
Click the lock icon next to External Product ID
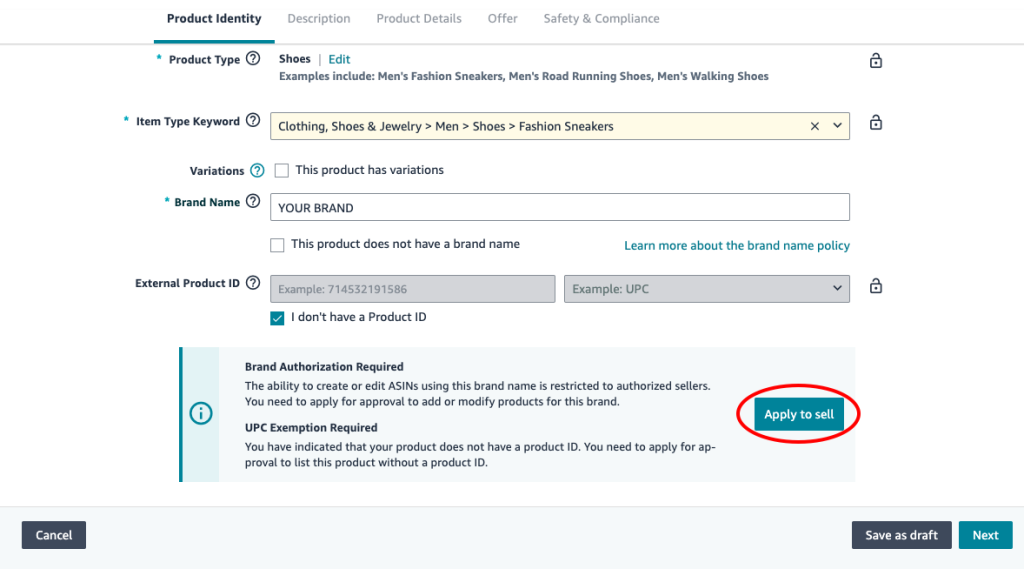876,287
